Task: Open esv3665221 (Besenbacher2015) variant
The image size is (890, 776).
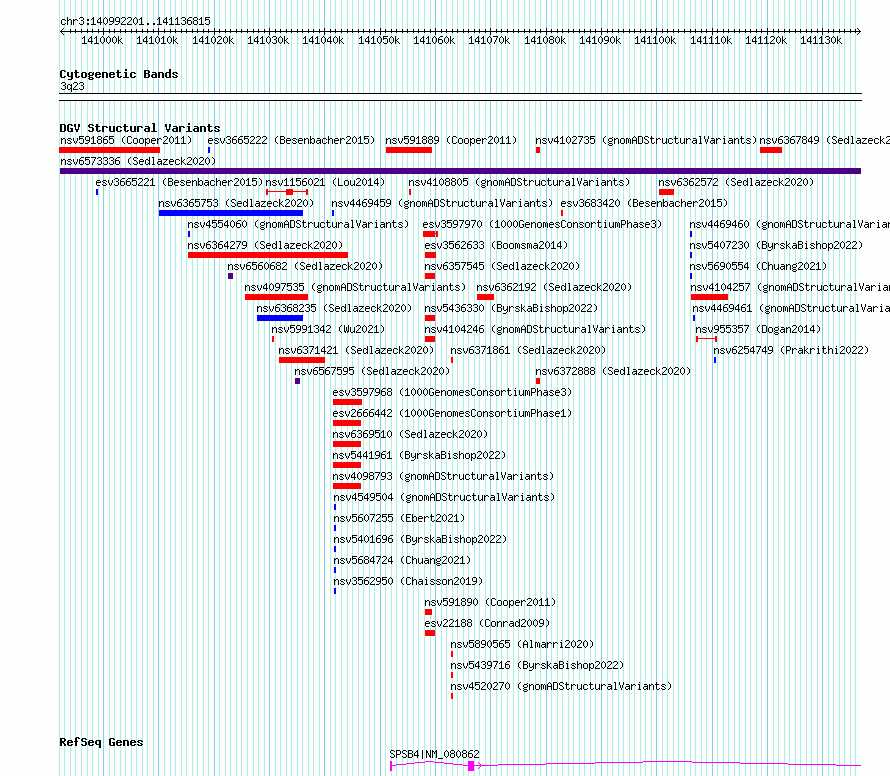Action: click(179, 182)
